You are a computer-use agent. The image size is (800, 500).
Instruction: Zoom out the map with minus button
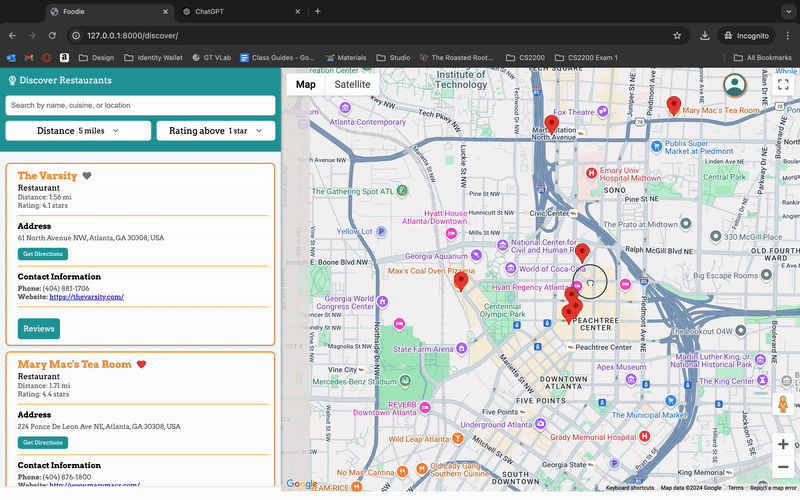(783, 467)
